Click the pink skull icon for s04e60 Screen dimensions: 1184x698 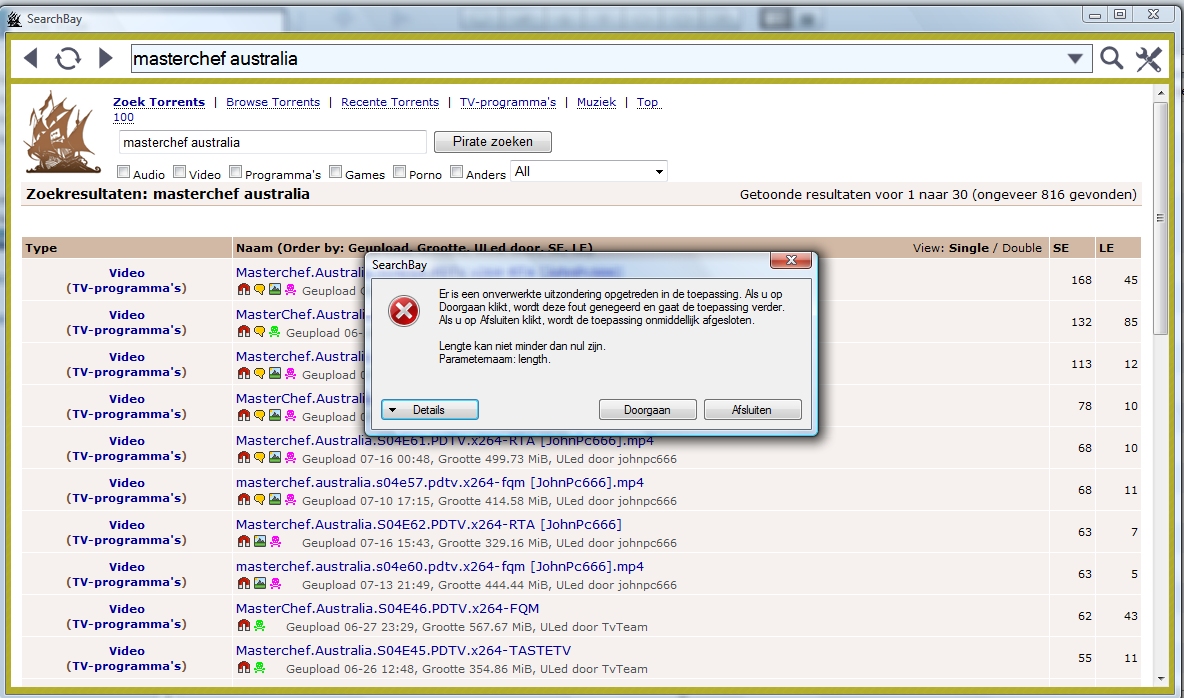(x=275, y=583)
